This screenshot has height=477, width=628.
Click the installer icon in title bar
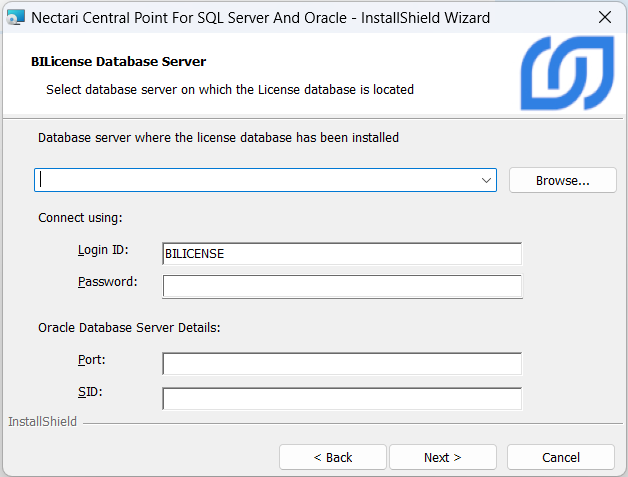click(16, 17)
